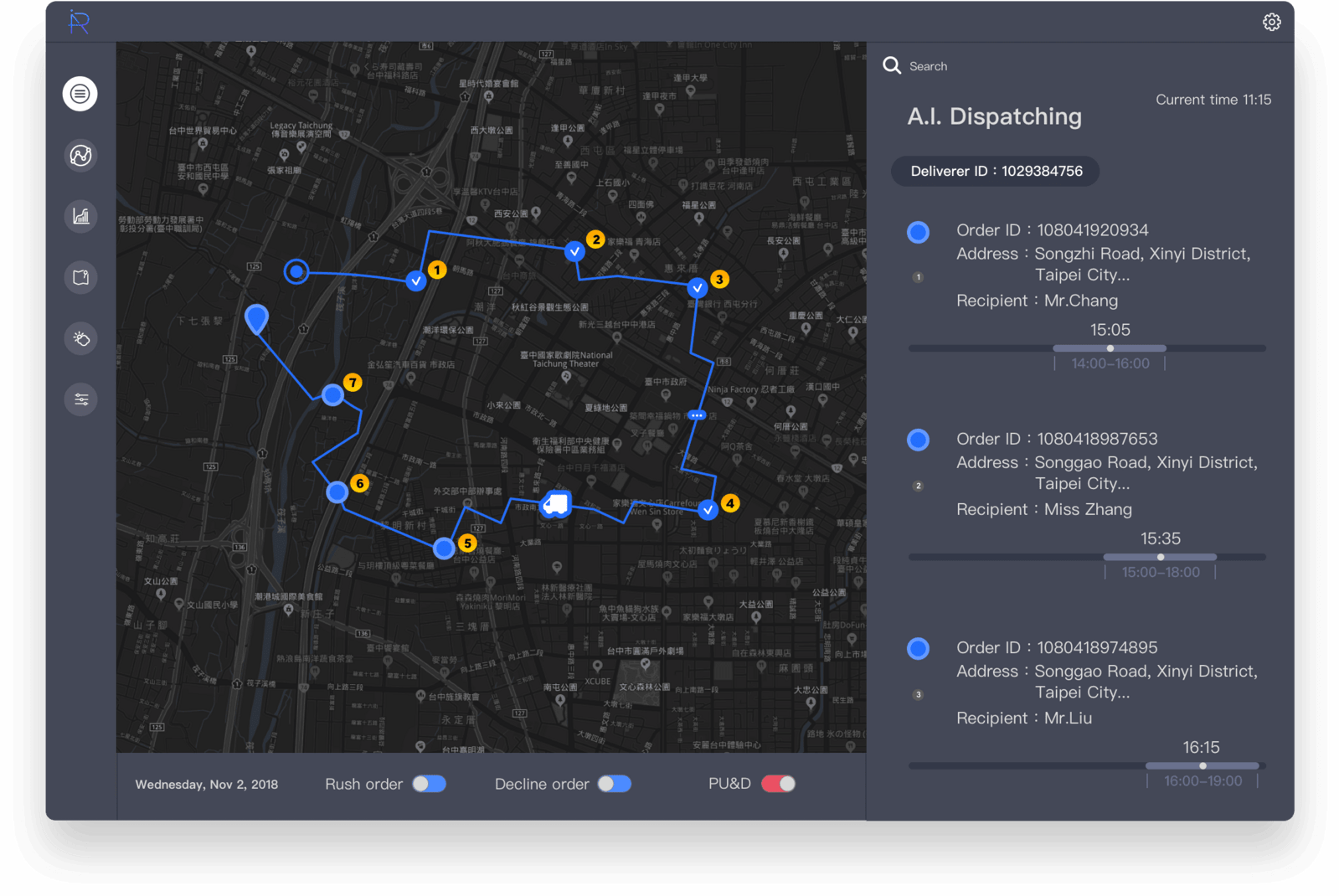This screenshot has width=1339, height=896.
Task: Open the filter sliders sidebar icon
Action: pyautogui.click(x=80, y=399)
